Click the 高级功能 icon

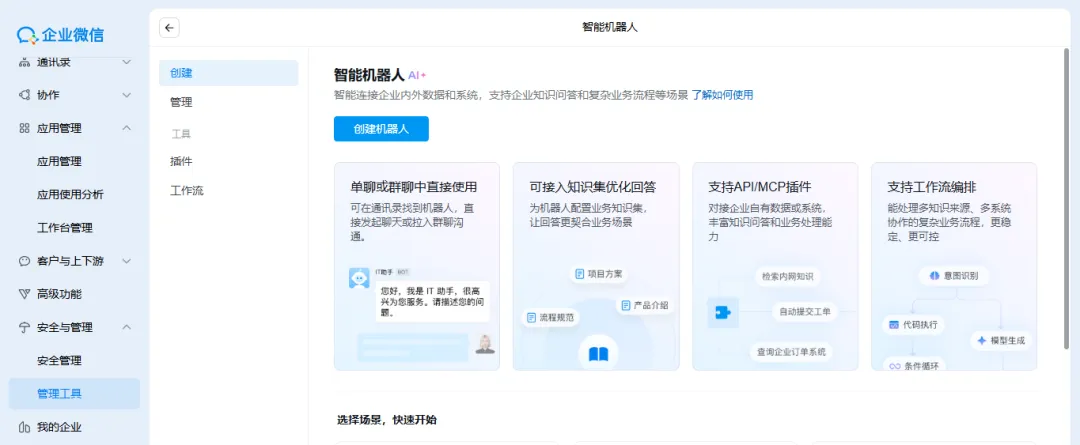(24, 294)
